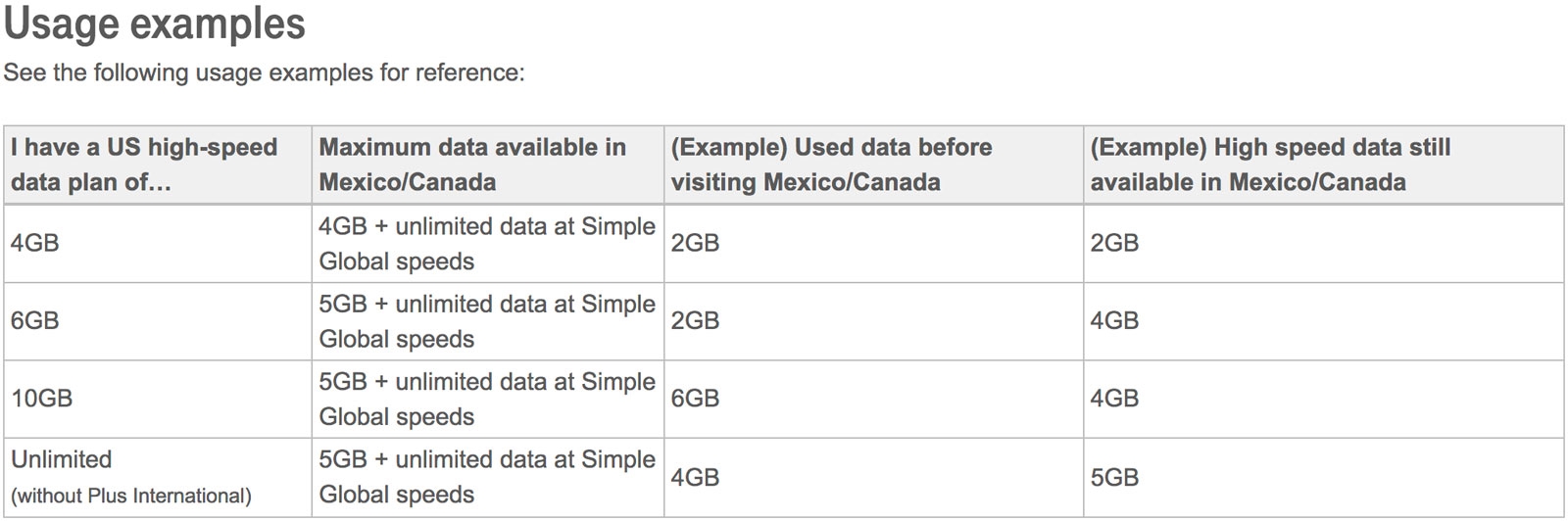Click the 4GB plan's 2GB still available cell
This screenshot has width=1568, height=521.
coord(1323,243)
